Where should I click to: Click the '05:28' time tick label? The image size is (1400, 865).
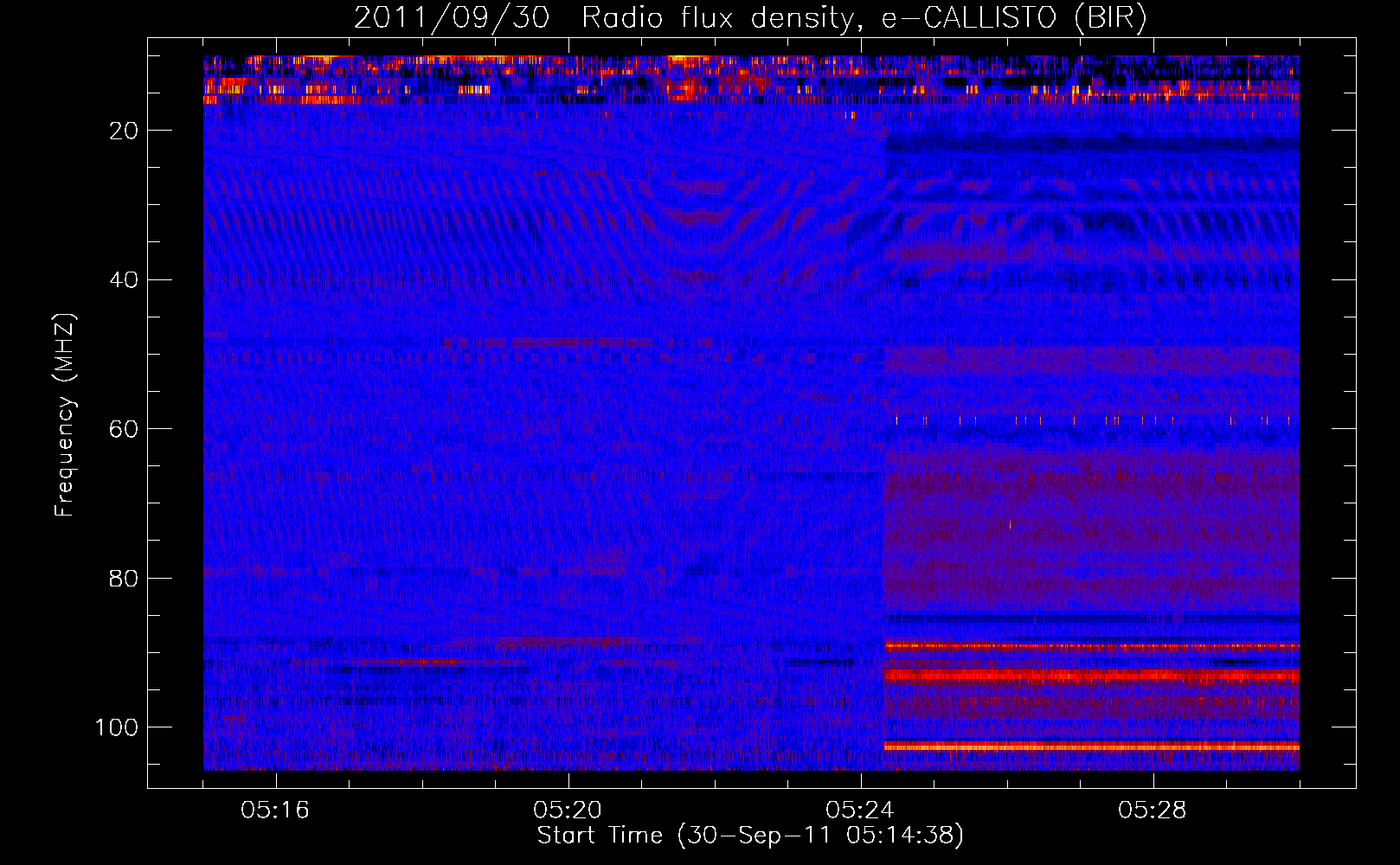[x=1153, y=811]
